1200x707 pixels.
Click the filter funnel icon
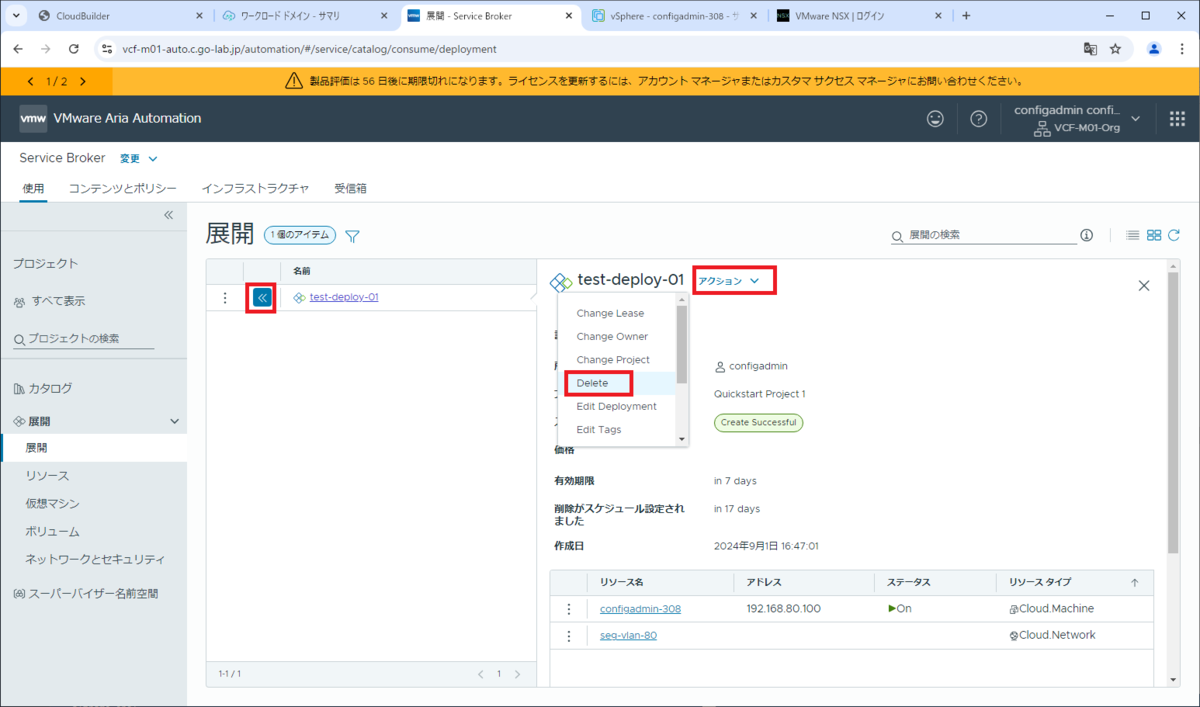pyautogui.click(x=352, y=236)
